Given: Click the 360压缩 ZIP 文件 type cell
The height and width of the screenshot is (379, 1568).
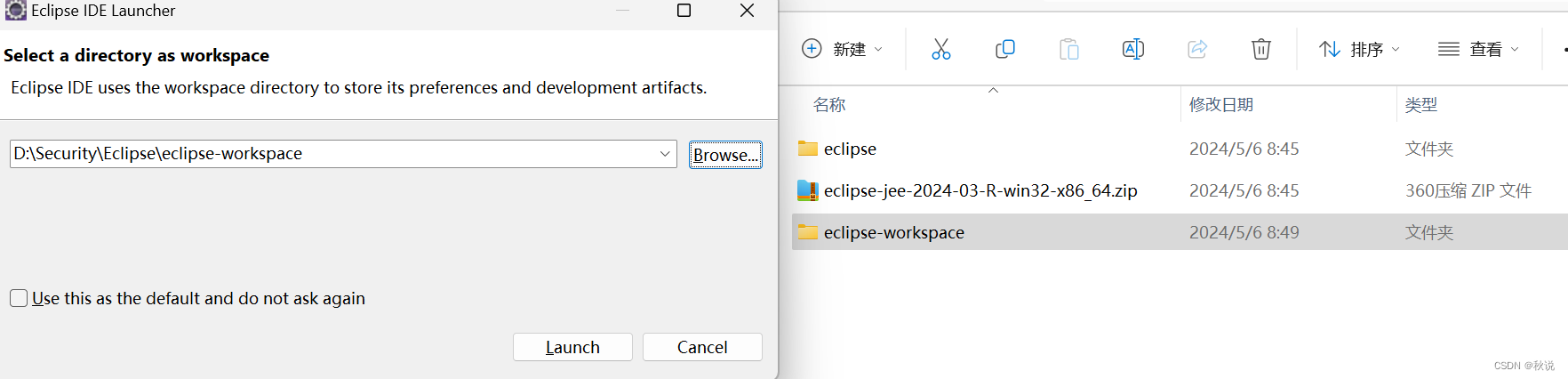Looking at the screenshot, I should (1468, 190).
